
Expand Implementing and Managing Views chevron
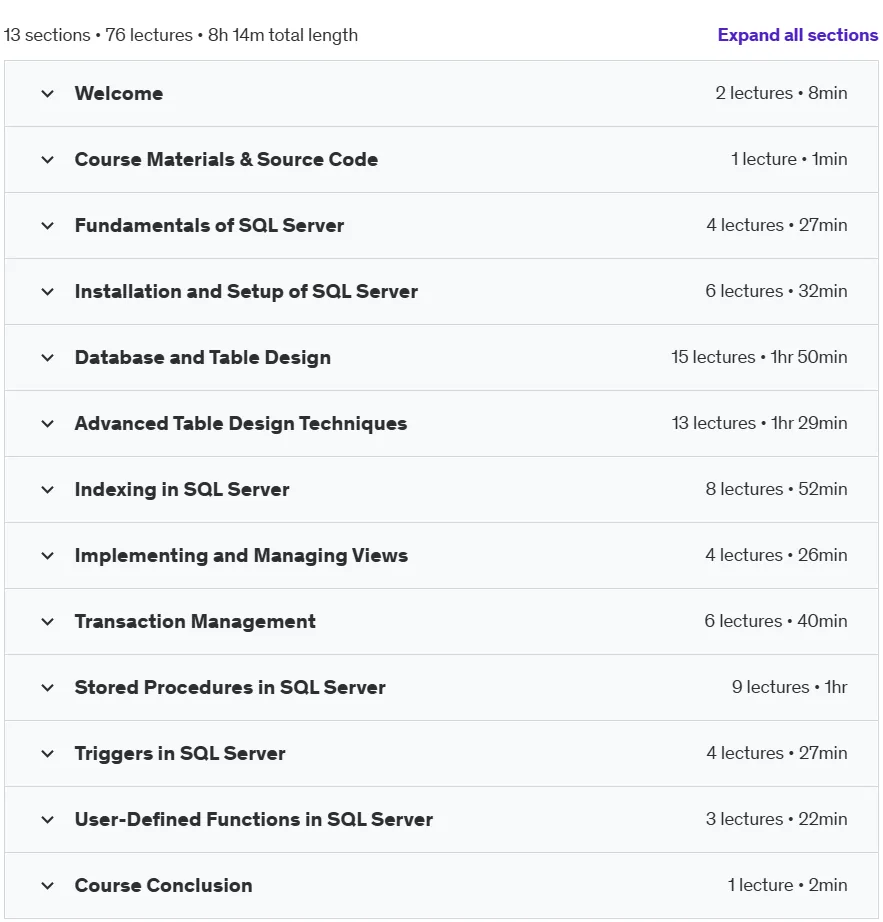48,556
